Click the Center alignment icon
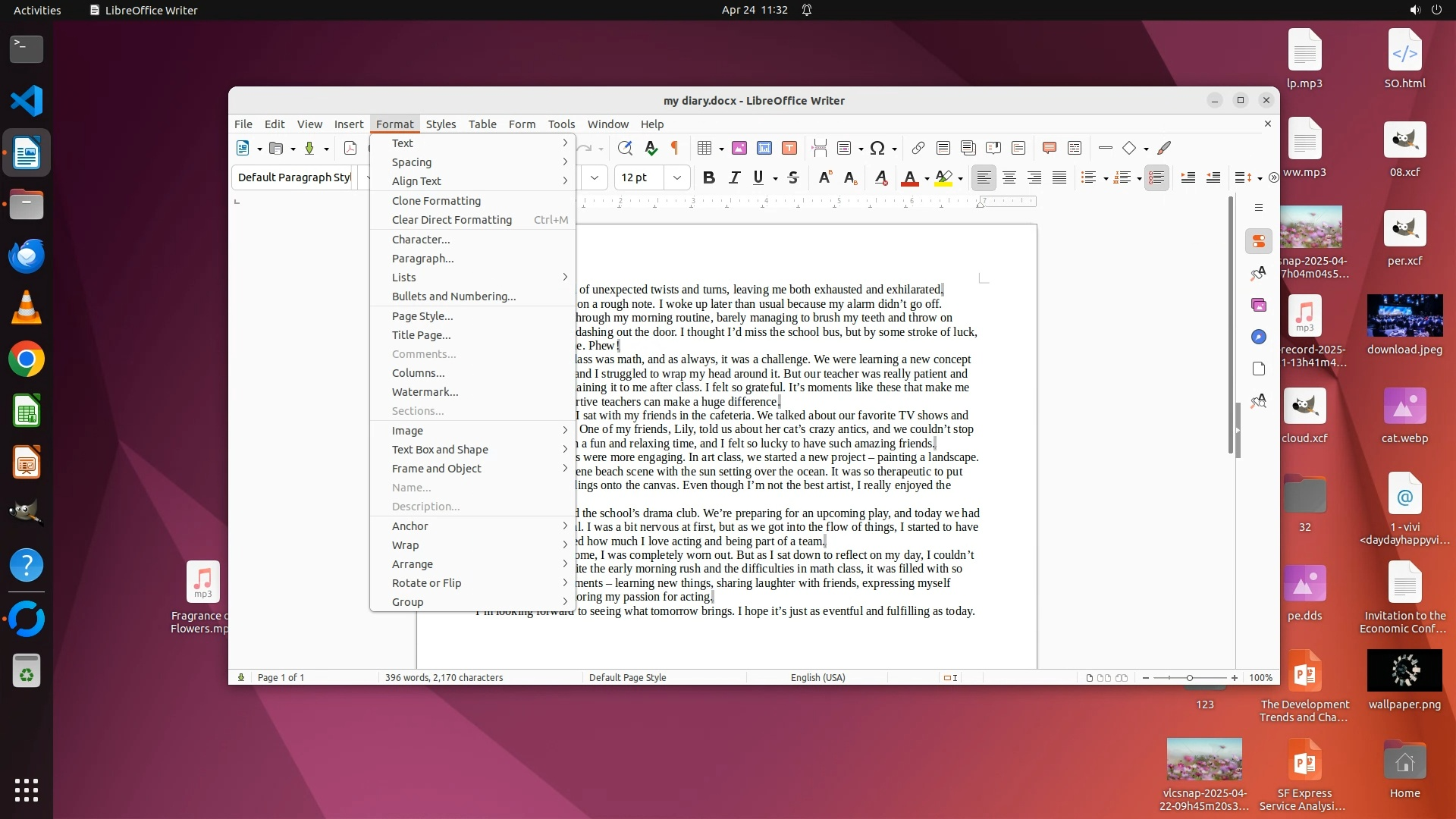1456x819 pixels. 1009,177
